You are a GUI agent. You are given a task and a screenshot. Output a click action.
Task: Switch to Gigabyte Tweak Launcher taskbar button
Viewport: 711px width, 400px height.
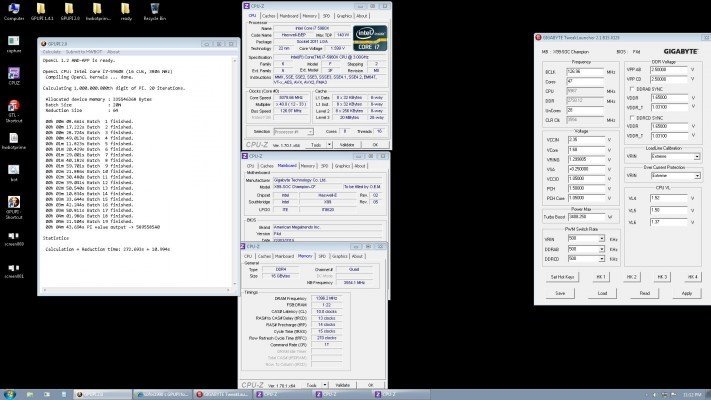(x=222, y=395)
